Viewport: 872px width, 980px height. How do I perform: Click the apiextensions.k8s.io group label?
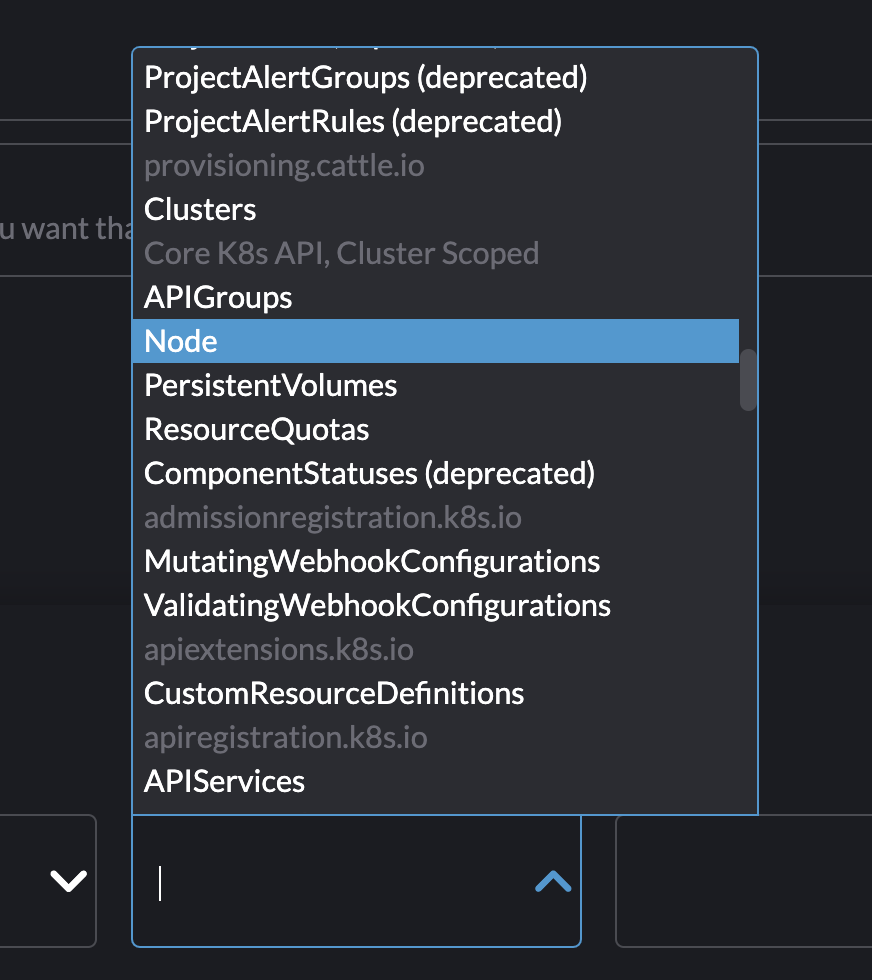click(x=278, y=649)
